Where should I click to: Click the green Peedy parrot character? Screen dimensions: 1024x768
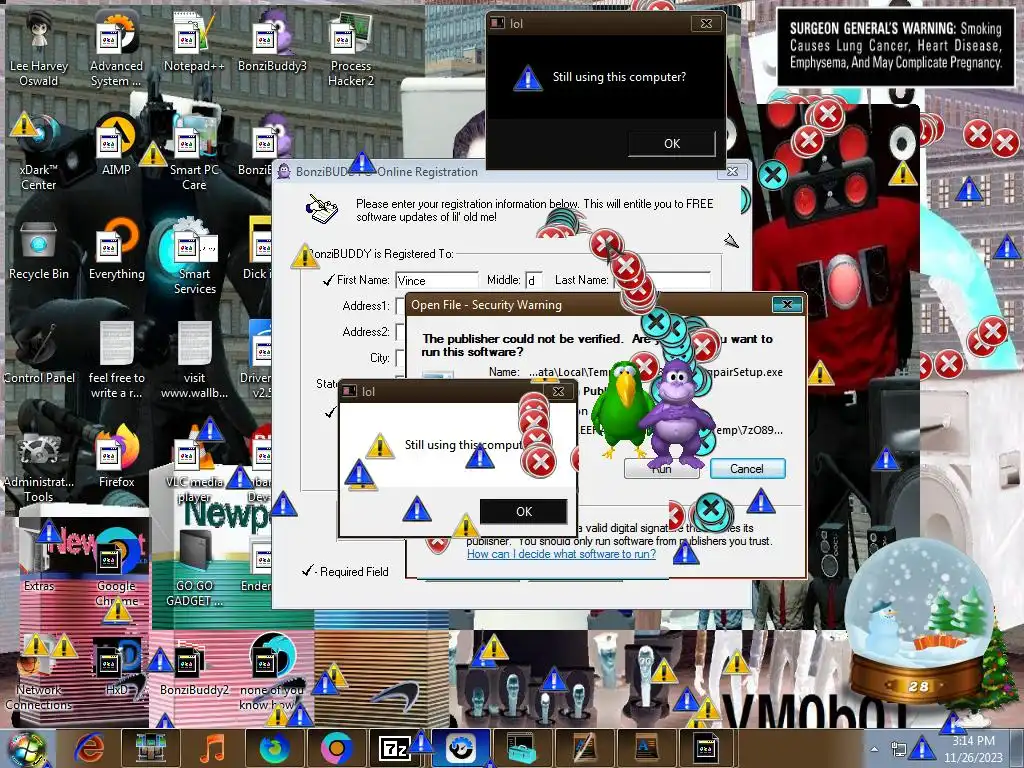[x=621, y=408]
